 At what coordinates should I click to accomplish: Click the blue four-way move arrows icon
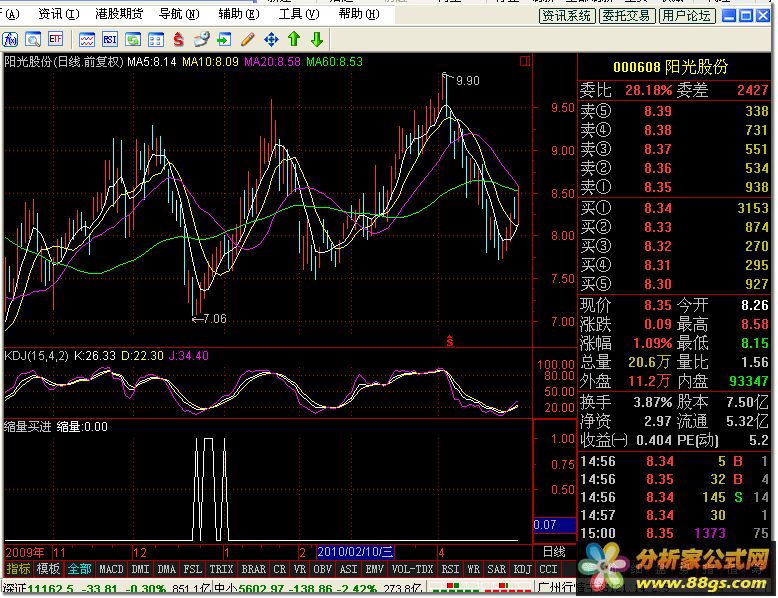271,39
